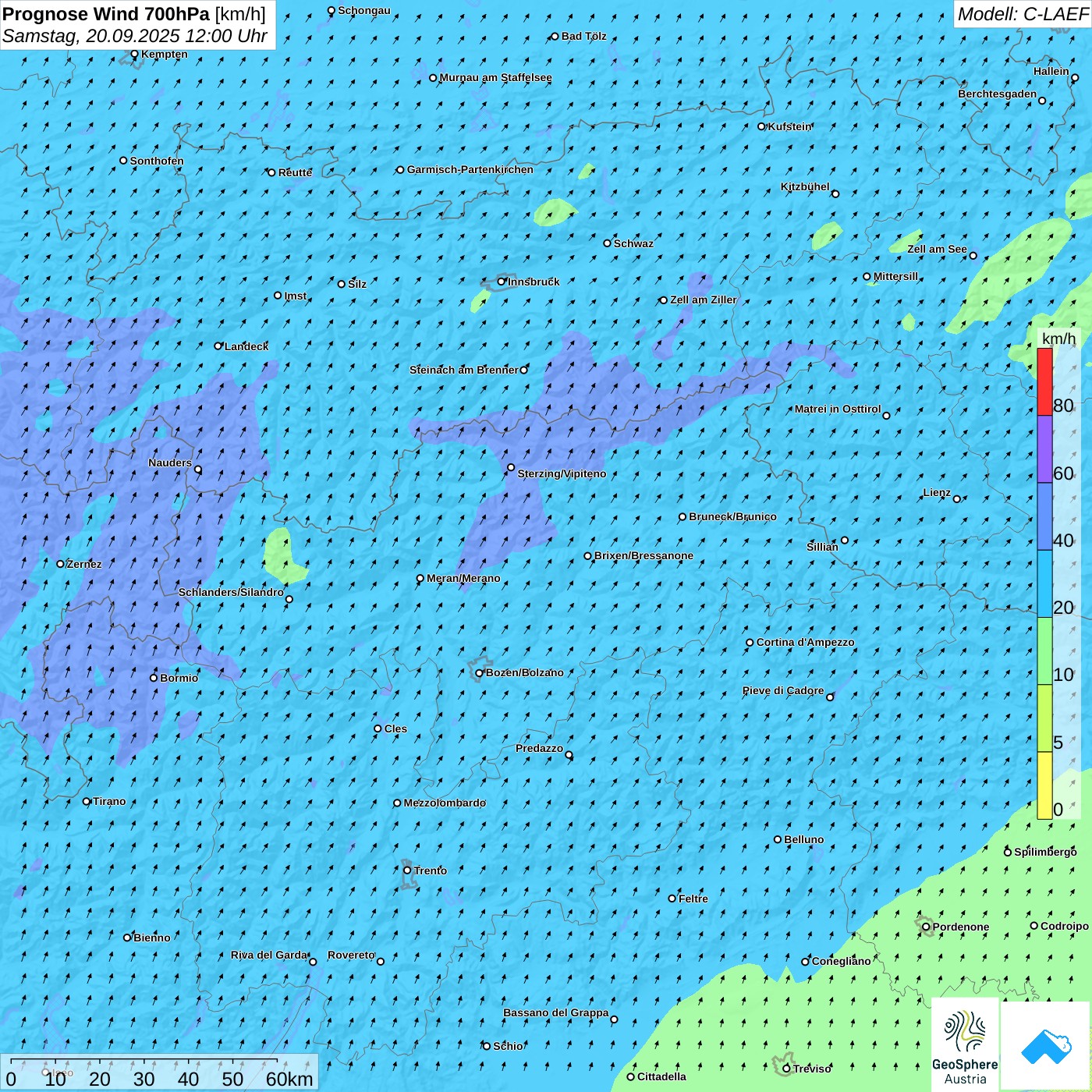Select the purple 60–80 km/h legend color
This screenshot has width=1092, height=1092.
1044,449
